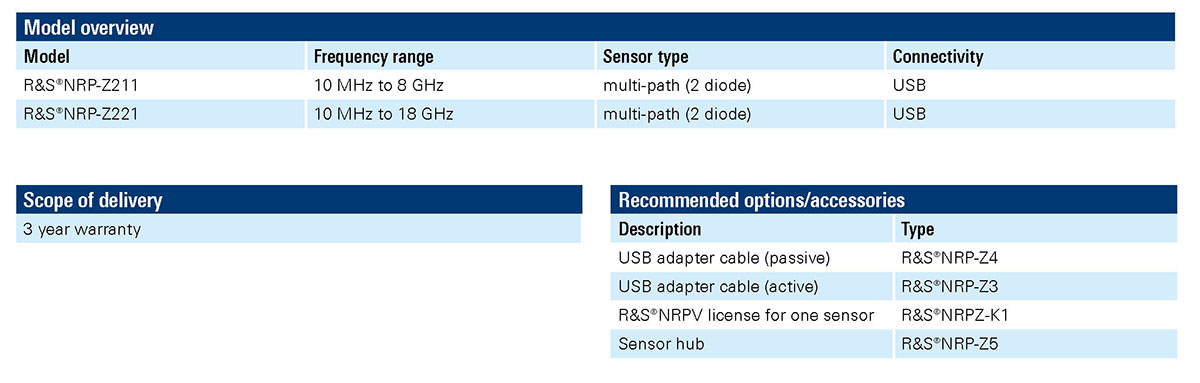
Task: Click the R&S NRPZ-K1 type cell
Action: click(1036, 315)
